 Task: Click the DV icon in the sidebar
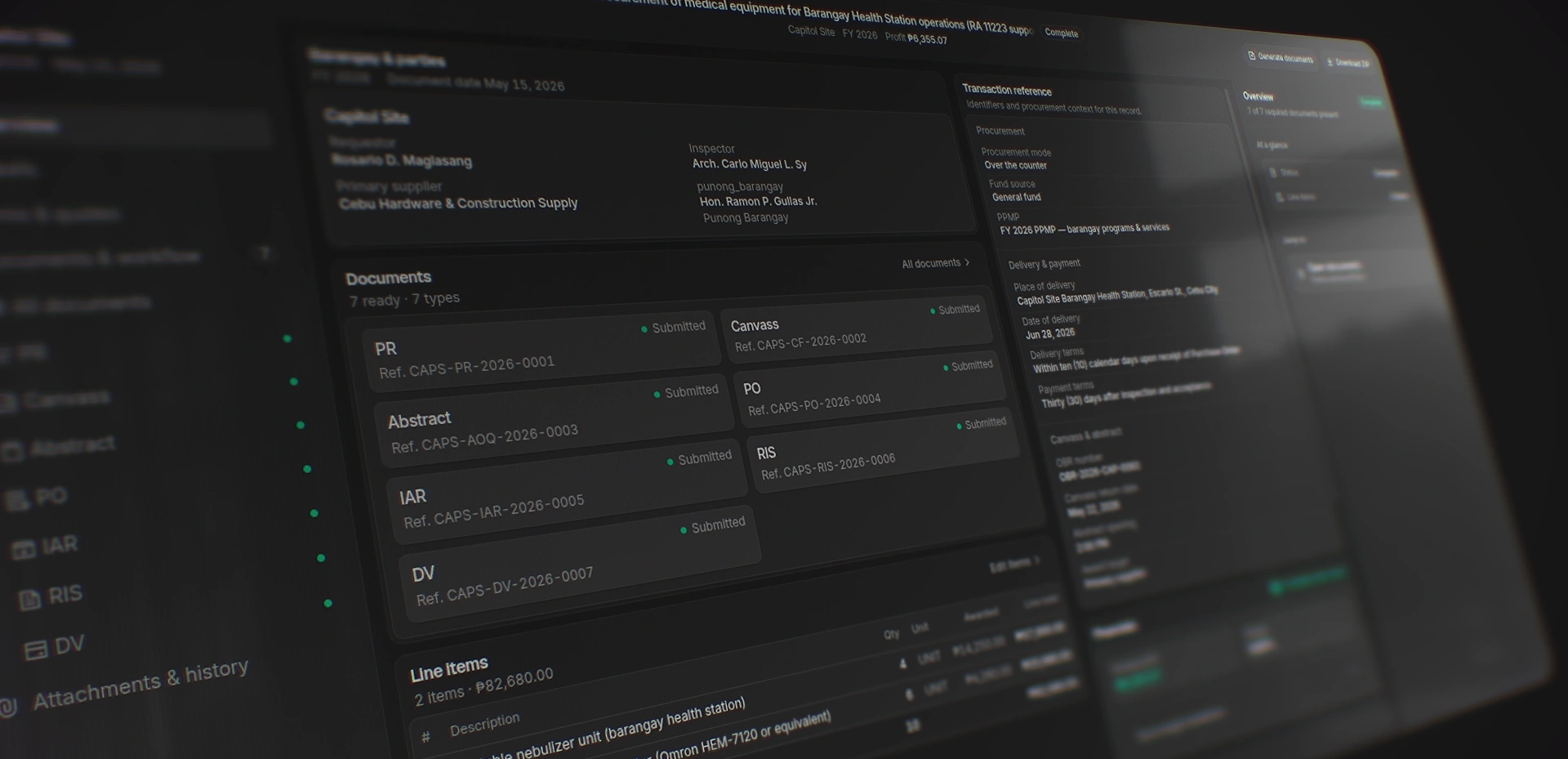[35, 650]
